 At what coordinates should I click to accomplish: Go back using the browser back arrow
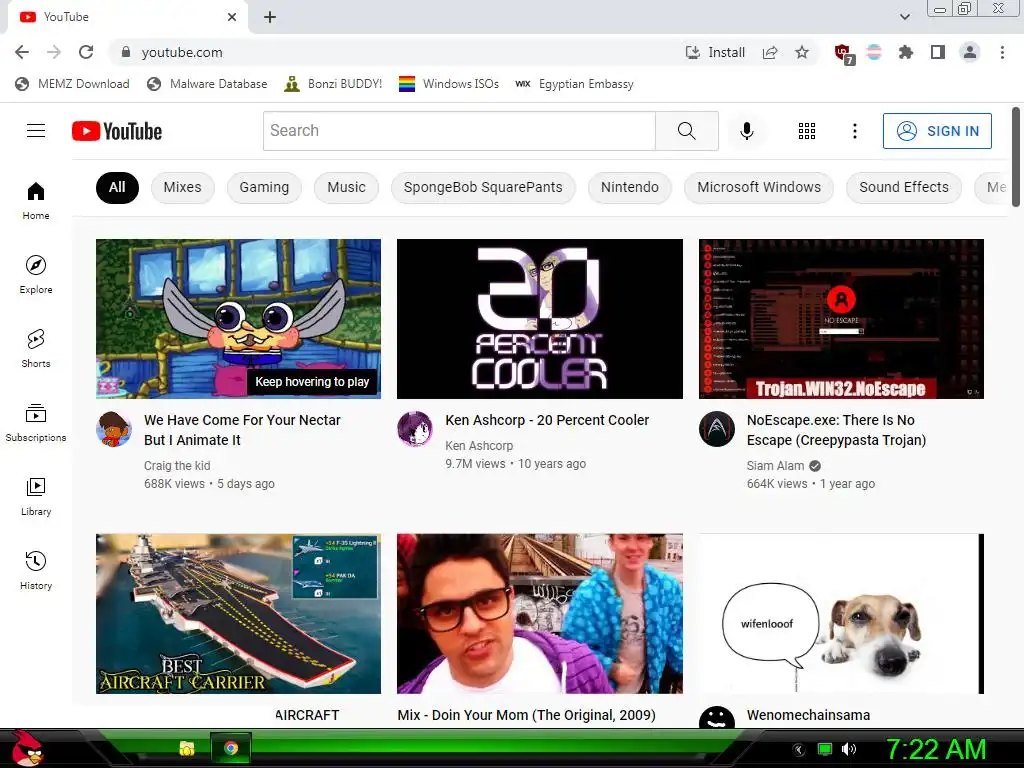(22, 52)
